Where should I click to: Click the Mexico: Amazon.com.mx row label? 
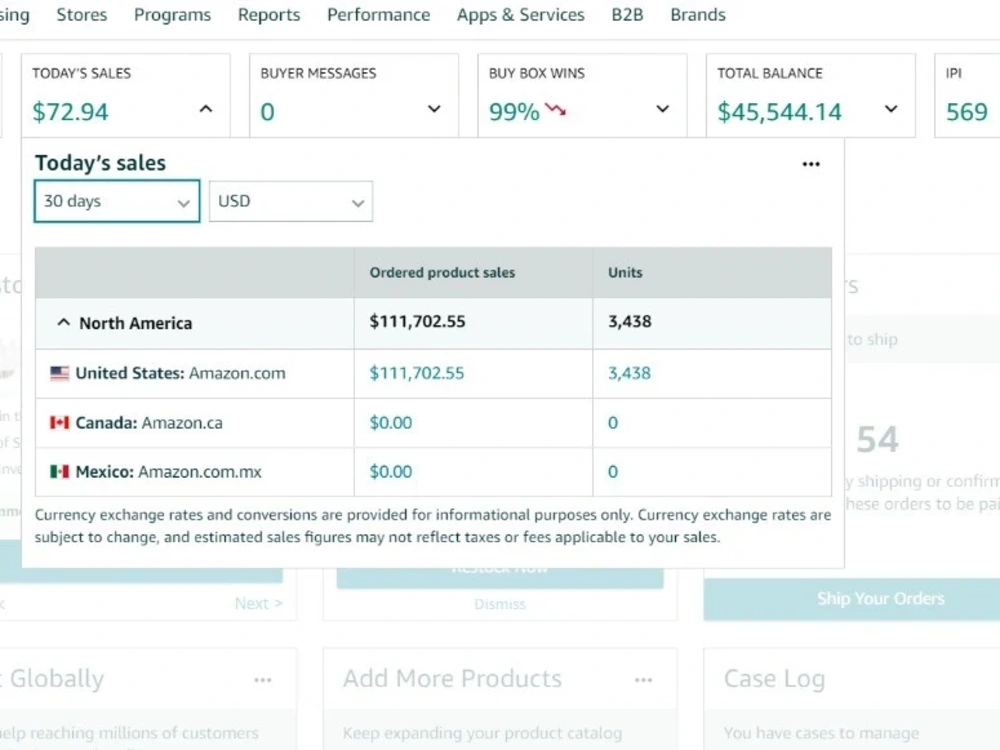(168, 472)
